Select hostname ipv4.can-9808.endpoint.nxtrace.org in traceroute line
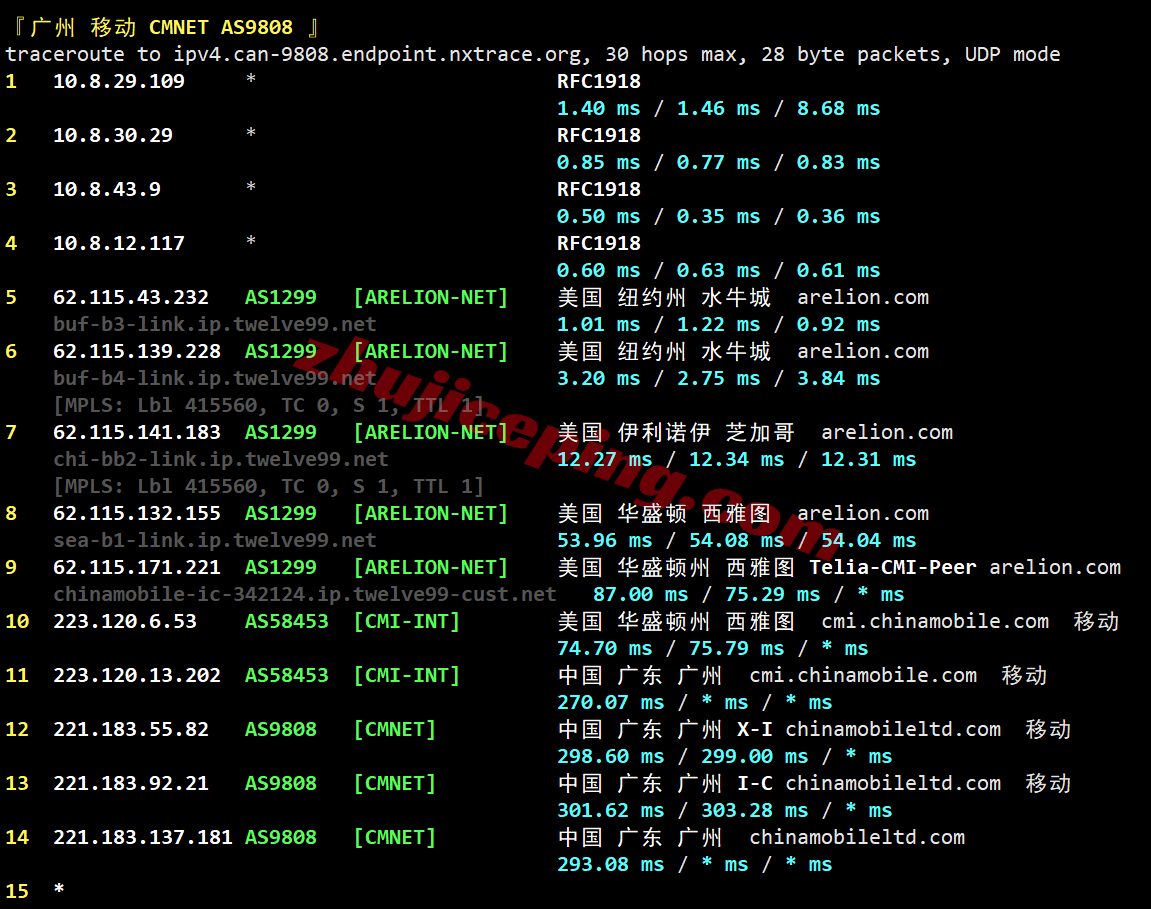 pos(379,55)
